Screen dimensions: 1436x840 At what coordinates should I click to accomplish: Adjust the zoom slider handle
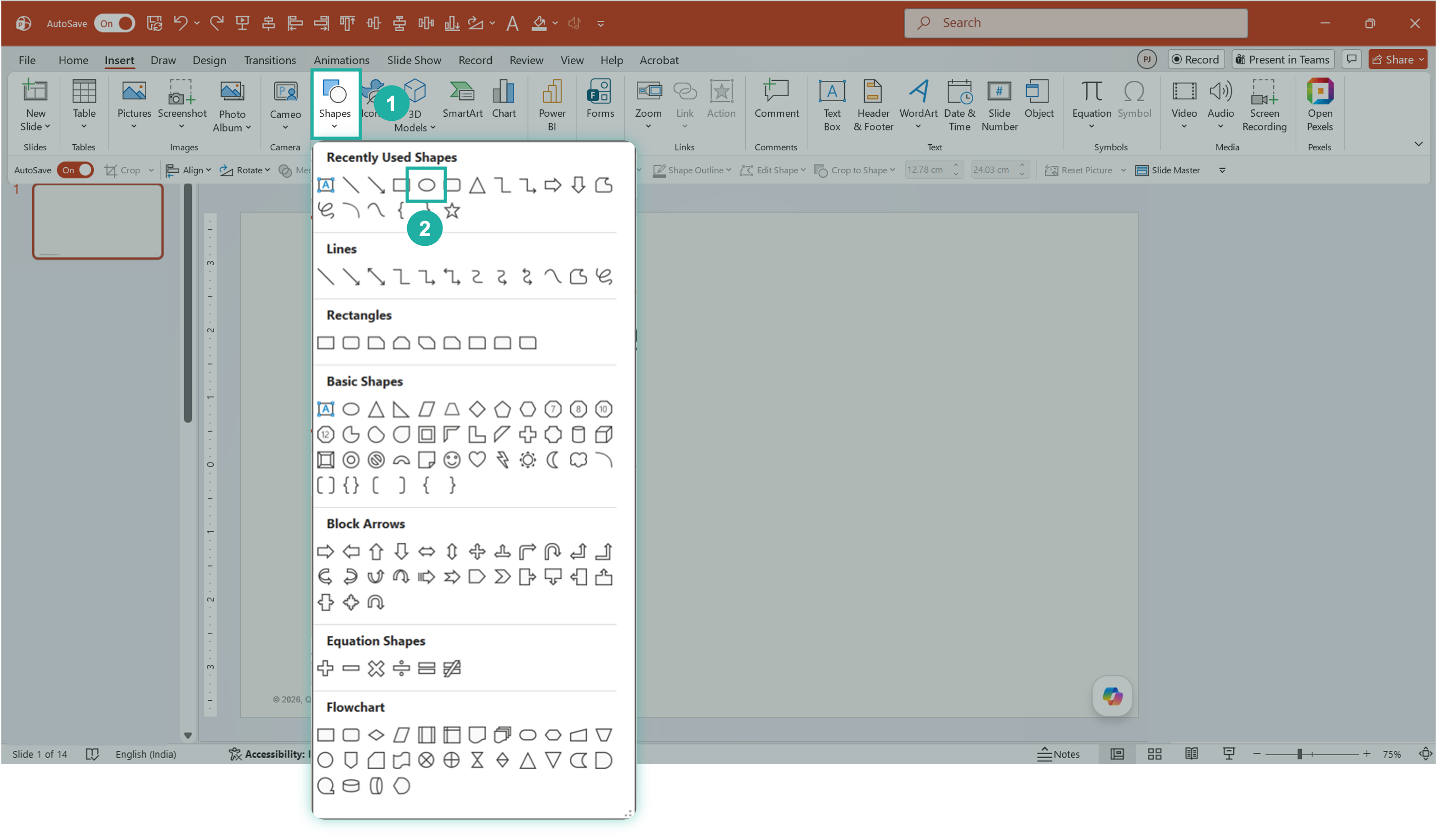1299,754
